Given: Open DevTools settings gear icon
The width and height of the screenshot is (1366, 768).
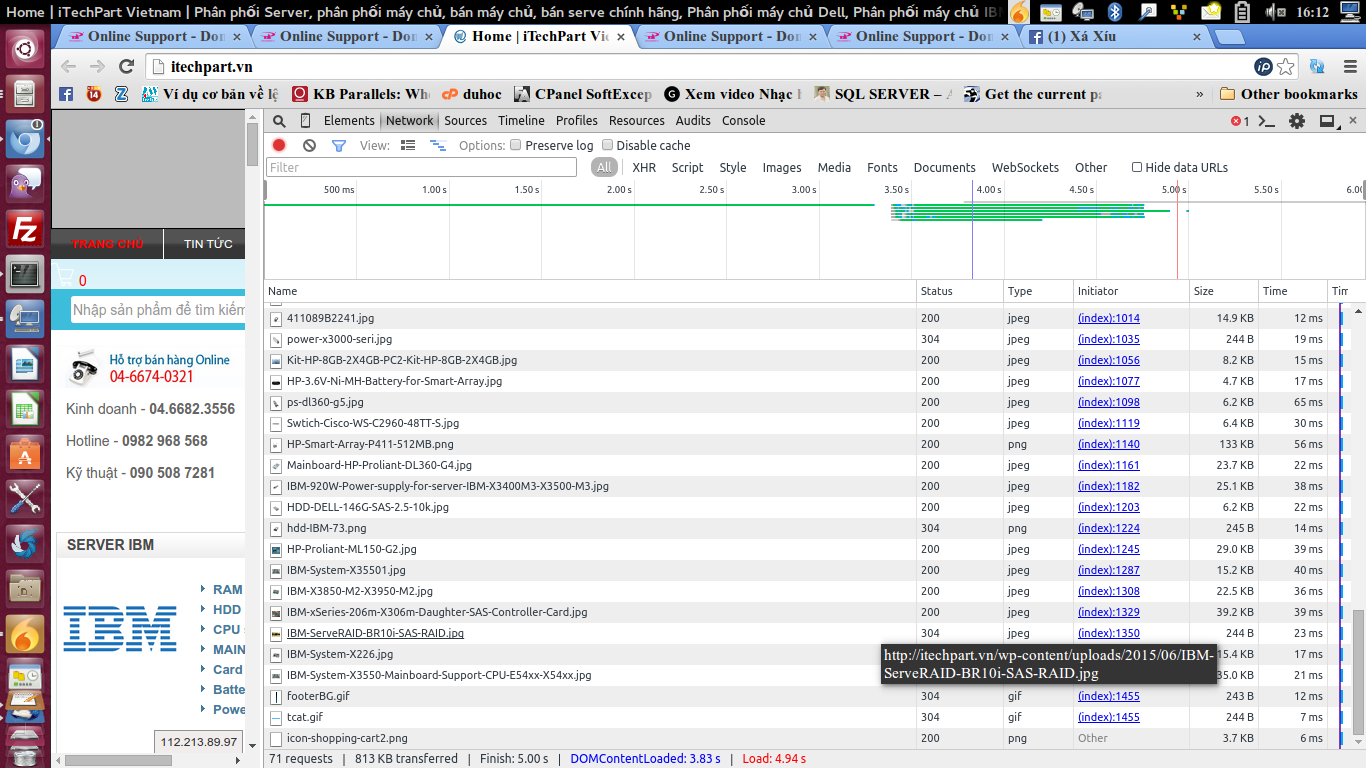Looking at the screenshot, I should coord(1297,121).
